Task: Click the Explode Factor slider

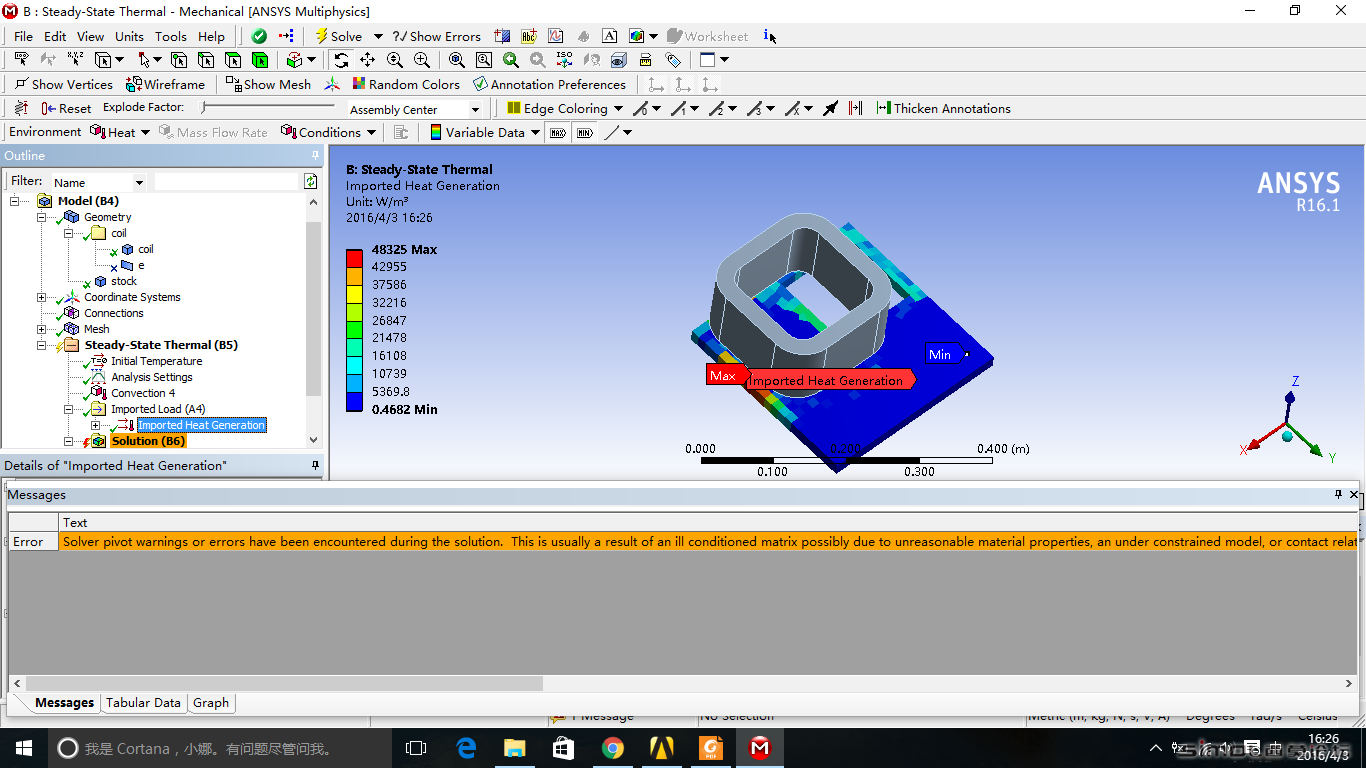Action: [x=268, y=107]
